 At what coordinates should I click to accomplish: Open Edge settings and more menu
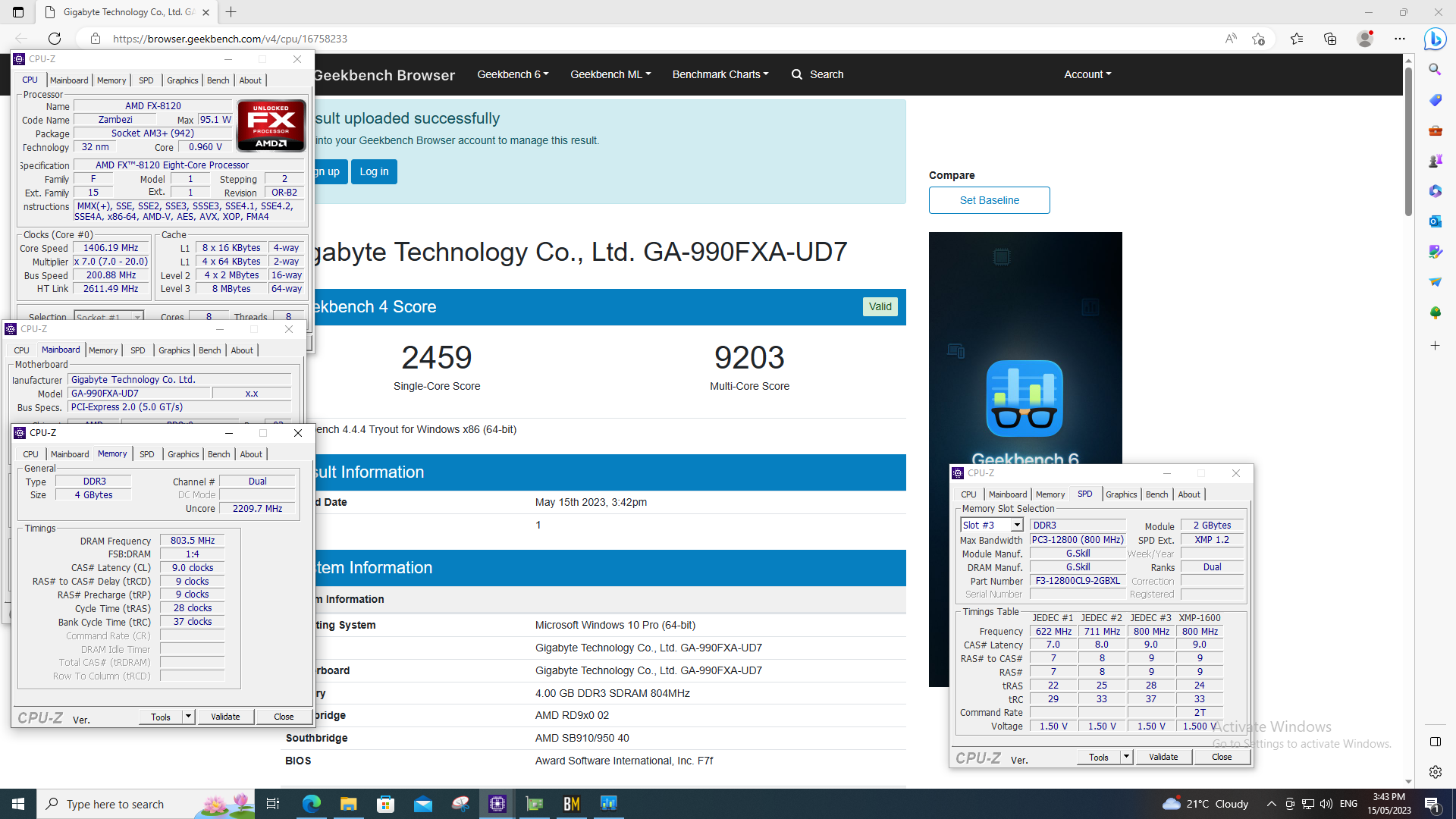pyautogui.click(x=1400, y=39)
